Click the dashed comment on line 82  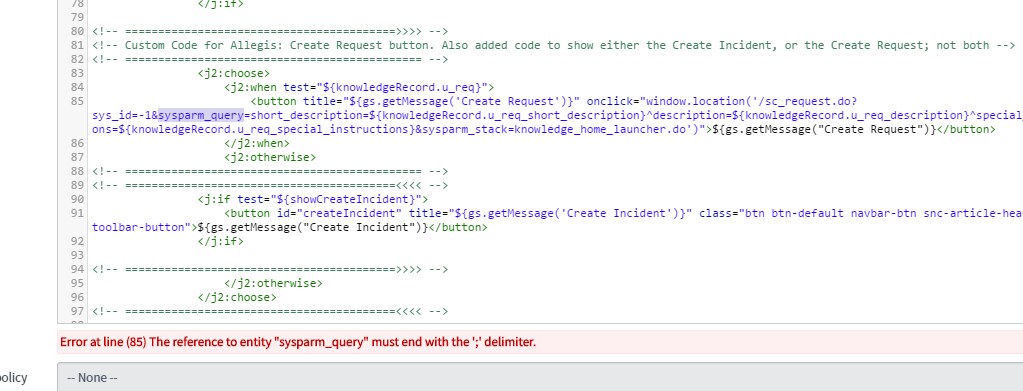pos(270,59)
